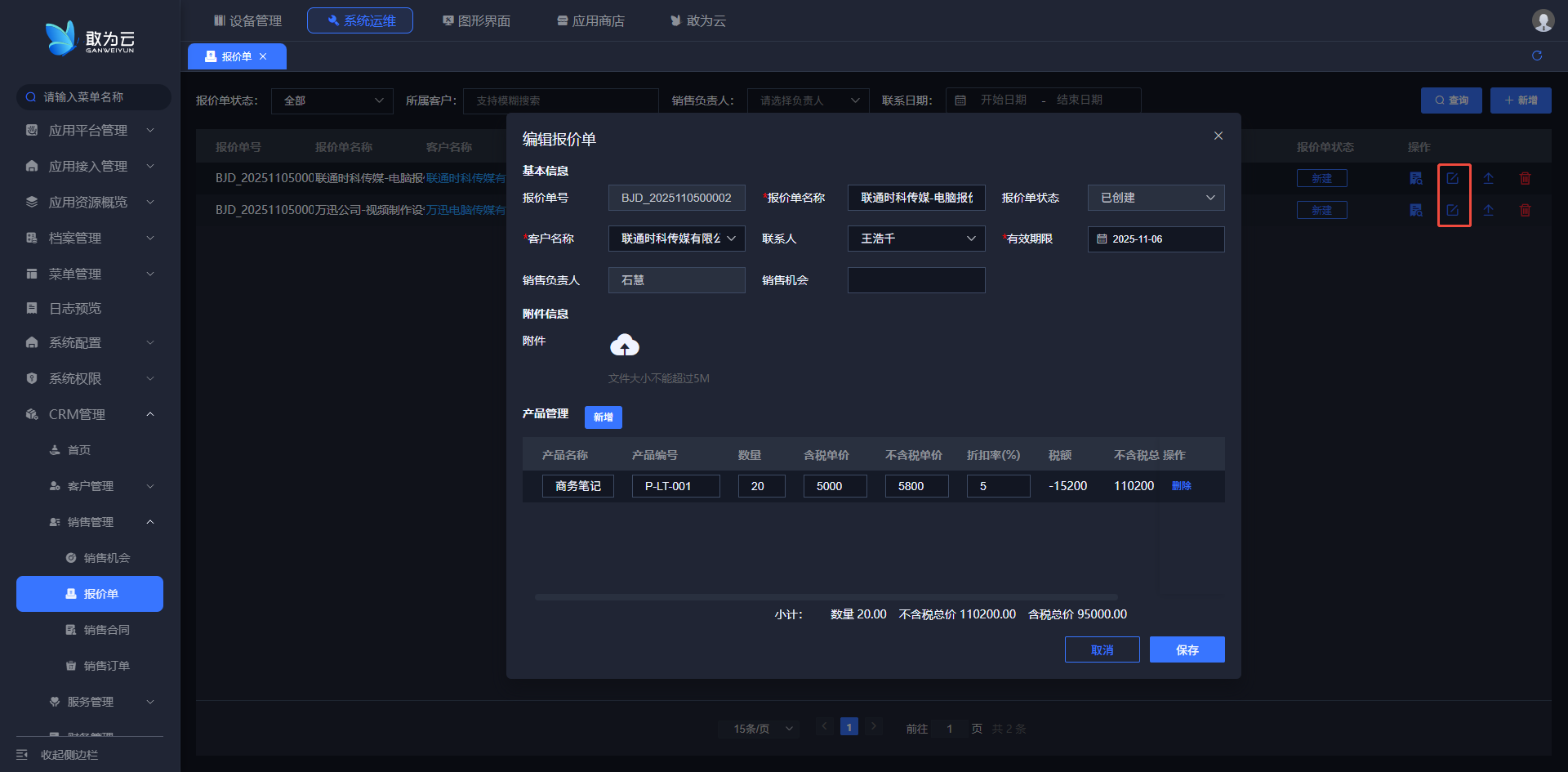Click the horizontal scrollbar under product table
Screen dimensions: 1568x772
click(x=825, y=597)
